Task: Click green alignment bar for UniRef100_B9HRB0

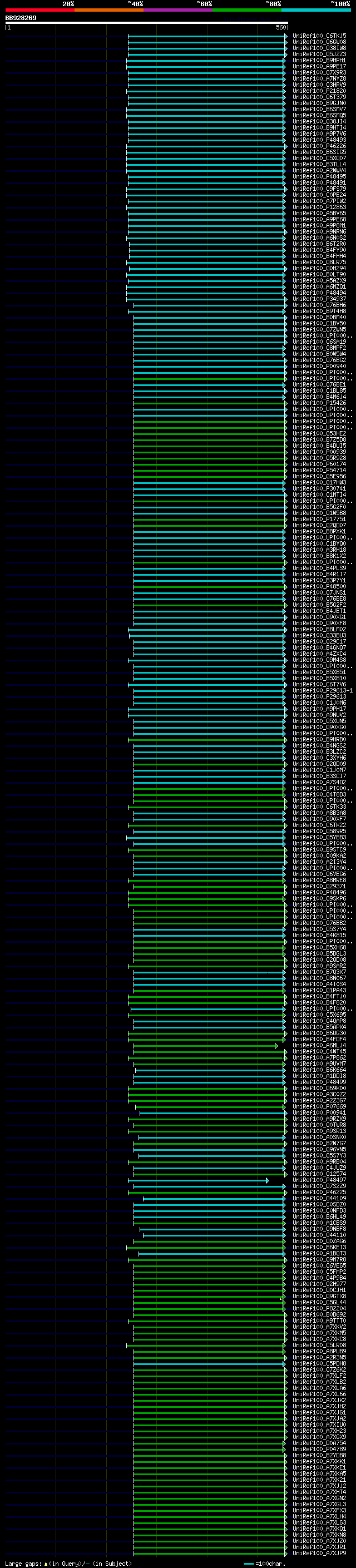Action: (x=207, y=740)
